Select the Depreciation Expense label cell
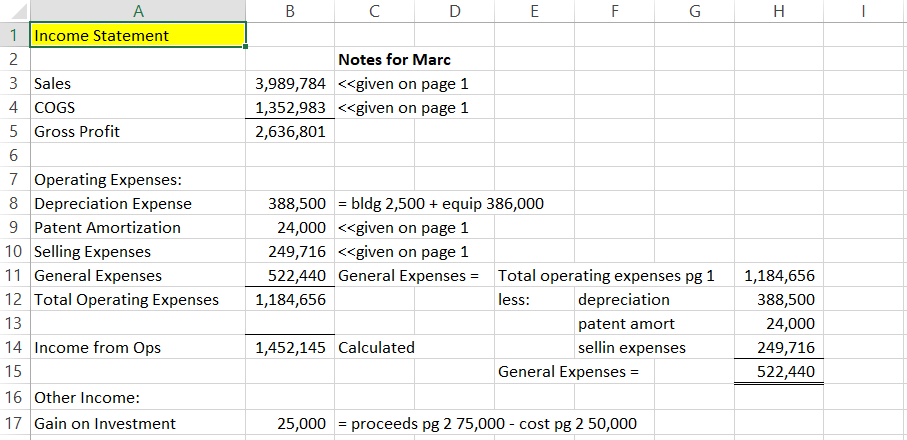This screenshot has width=907, height=440. (x=138, y=204)
